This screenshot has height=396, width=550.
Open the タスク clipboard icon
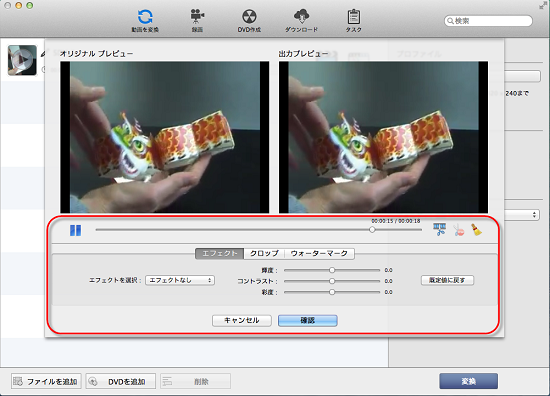[x=354, y=21]
